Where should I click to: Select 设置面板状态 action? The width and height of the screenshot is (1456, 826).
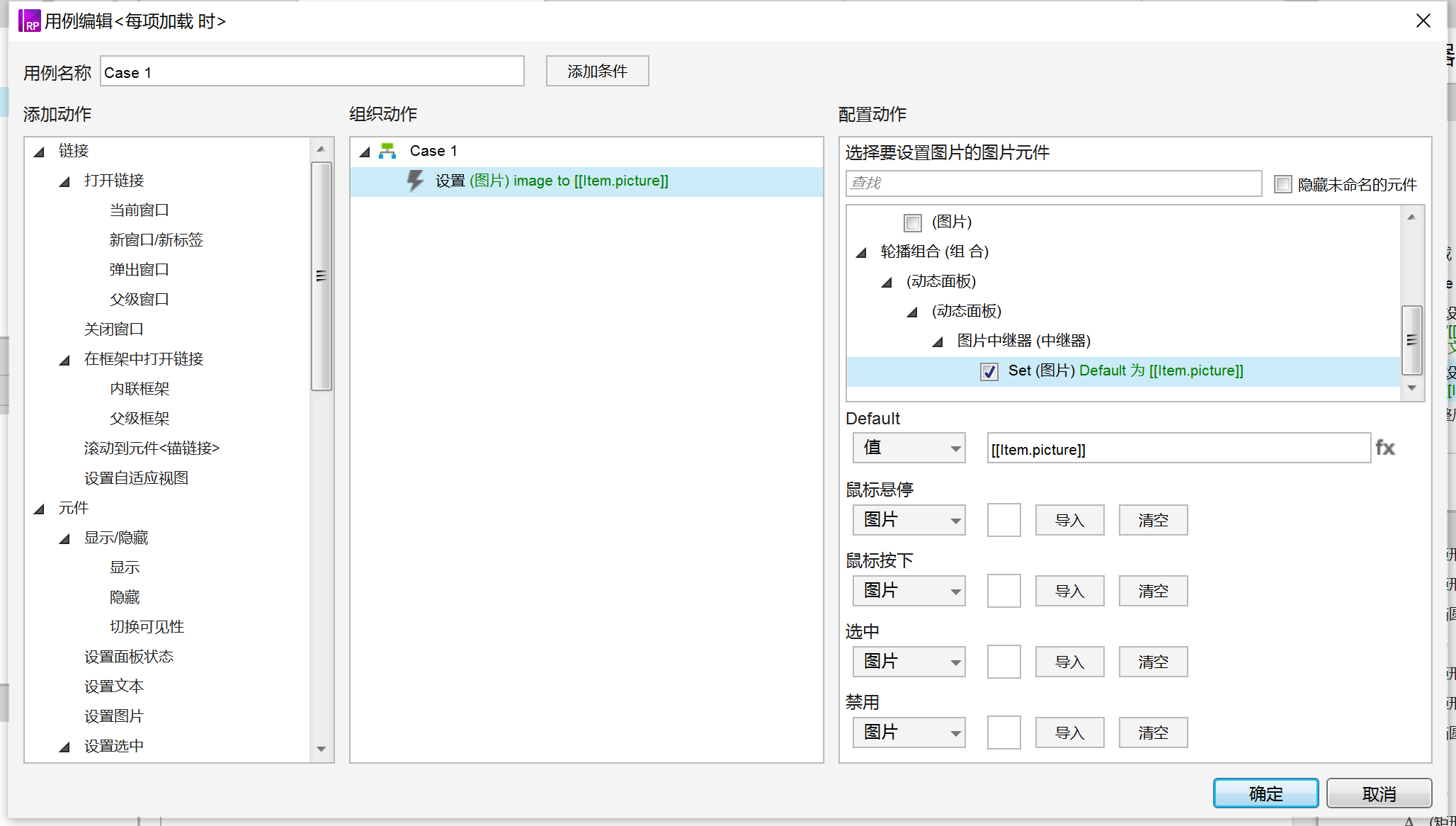coord(128,657)
